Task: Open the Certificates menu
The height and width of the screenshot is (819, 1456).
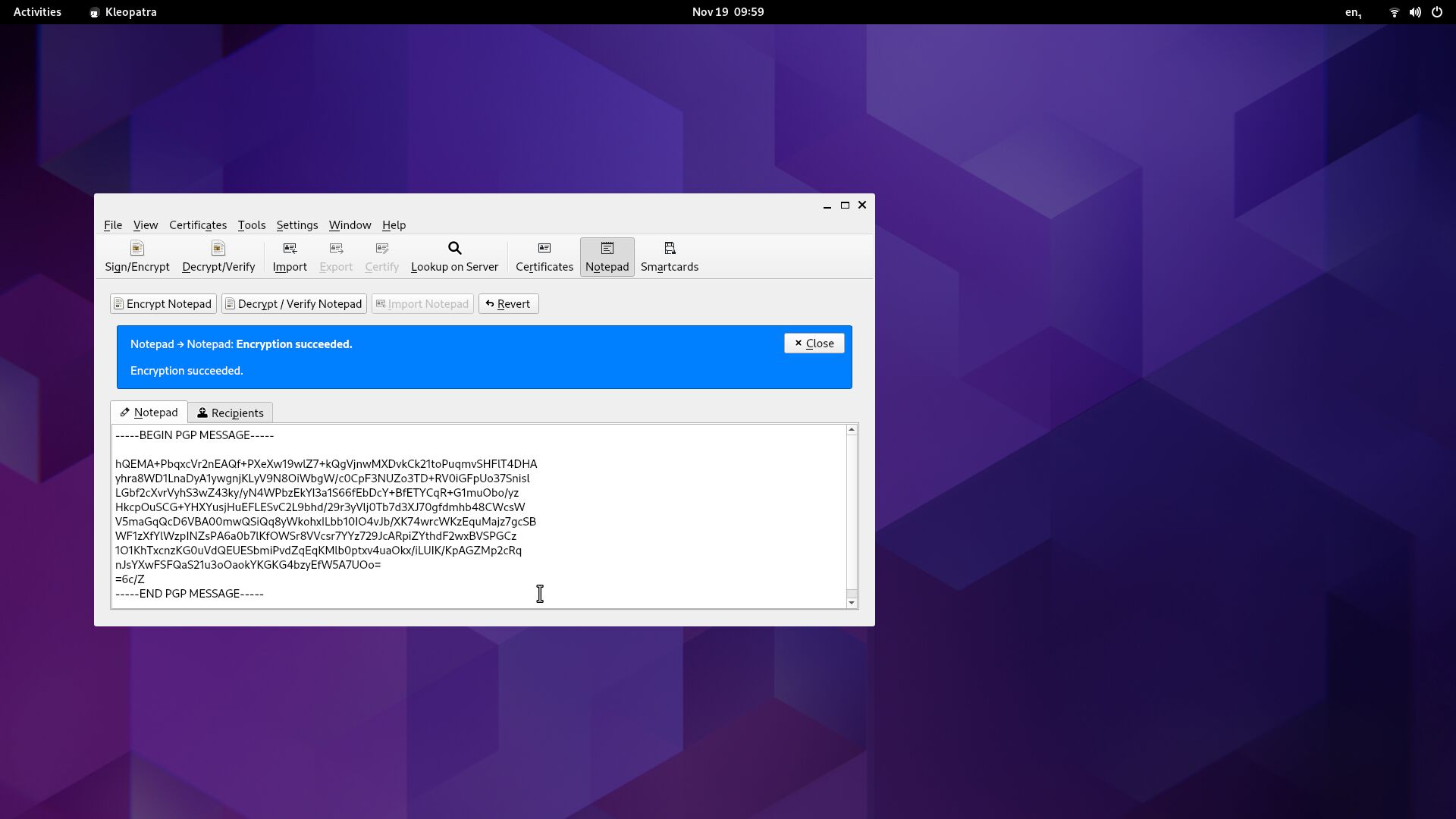Action: tap(198, 225)
